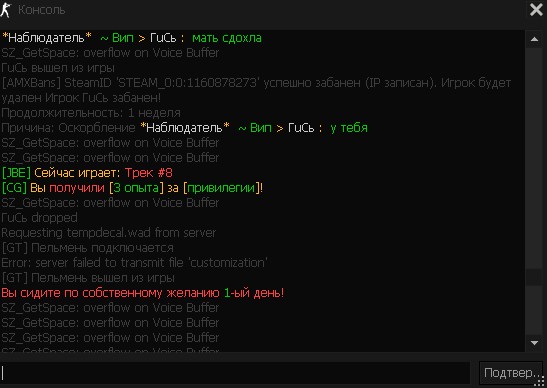Screen dimensions: 547x388
Task: Click the scrollbar up arrow
Action: point(534,39)
